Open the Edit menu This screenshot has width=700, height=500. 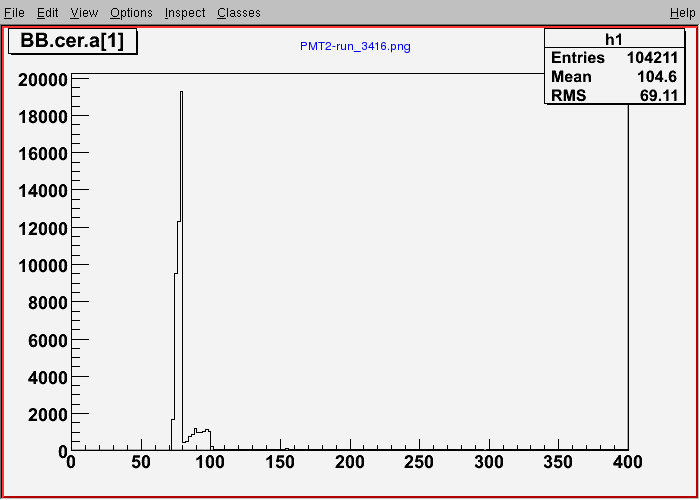tap(48, 13)
